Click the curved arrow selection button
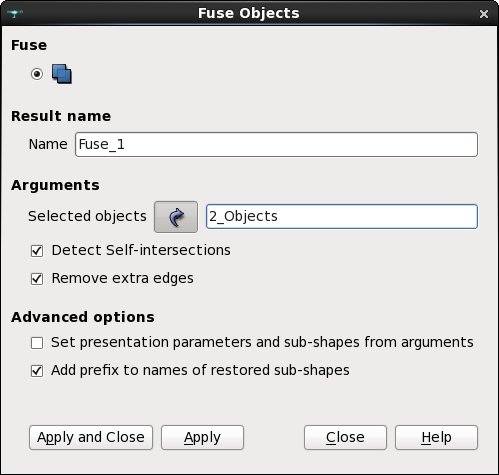Image resolution: width=499 pixels, height=475 pixels. [x=176, y=217]
